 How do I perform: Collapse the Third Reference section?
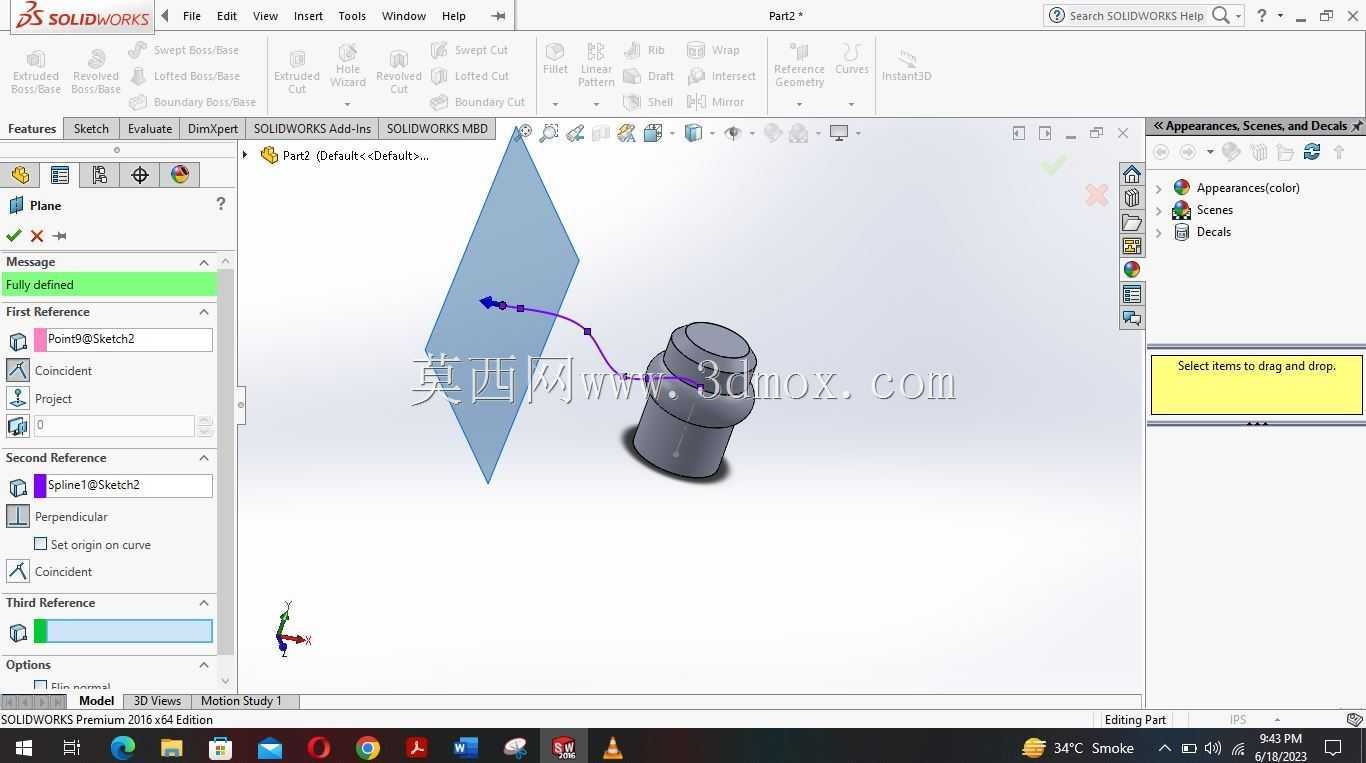pos(204,603)
